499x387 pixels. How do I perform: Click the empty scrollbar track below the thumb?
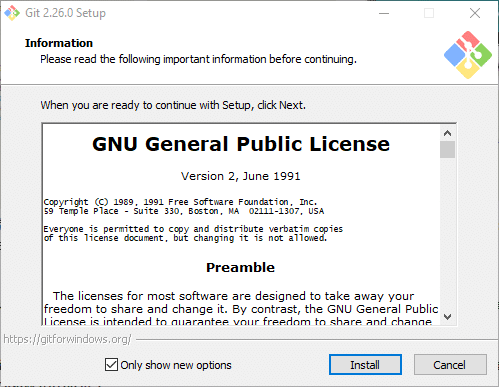[447, 233]
